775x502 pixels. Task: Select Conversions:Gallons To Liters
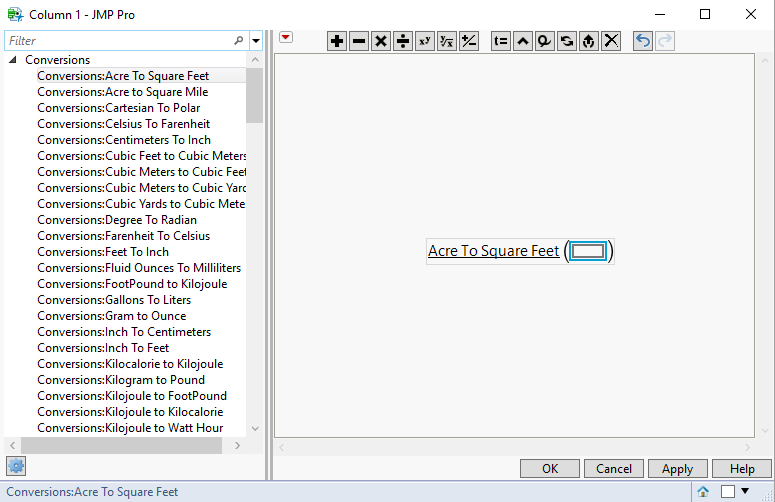tap(114, 300)
